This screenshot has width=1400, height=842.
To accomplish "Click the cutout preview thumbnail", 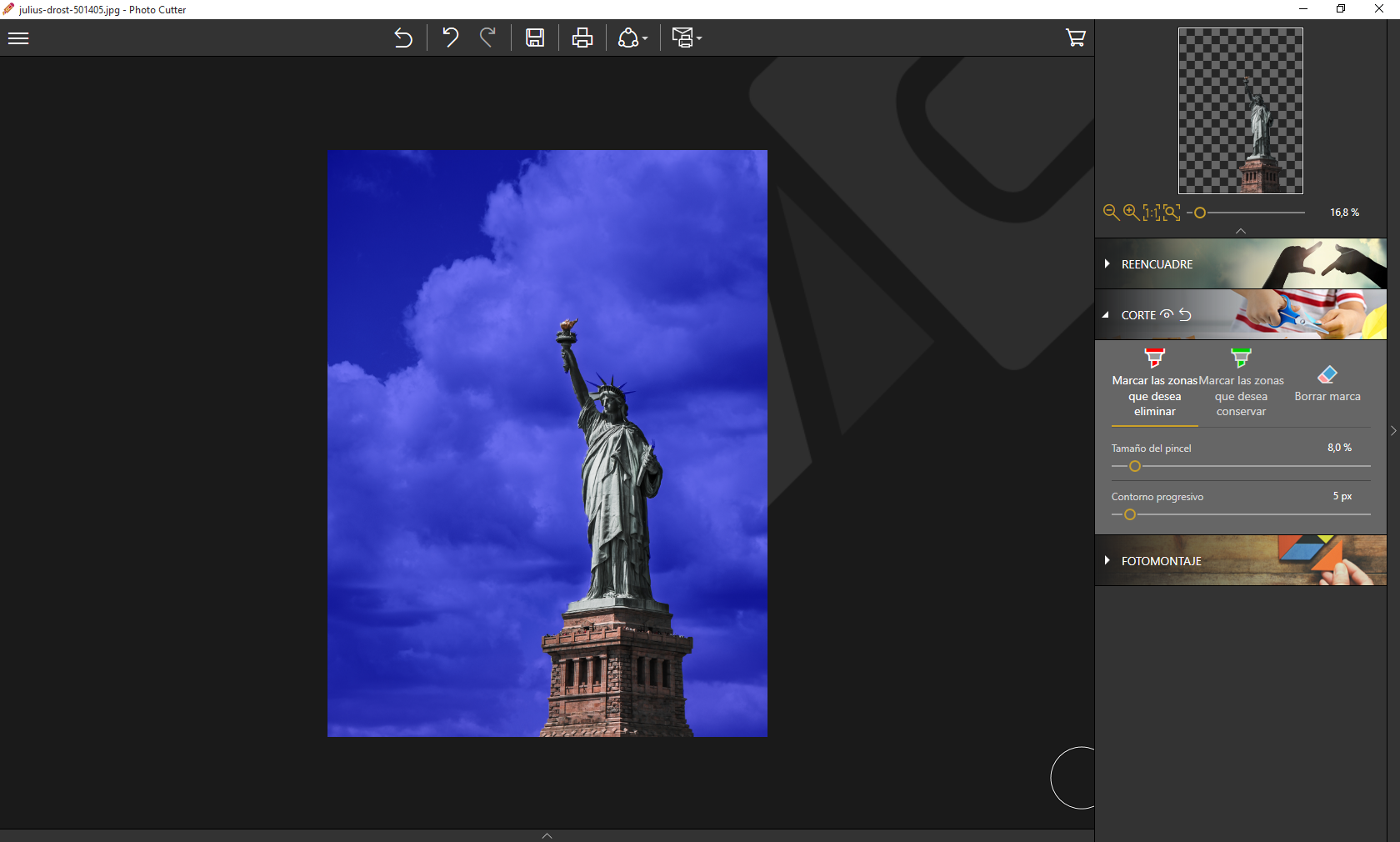I will click(1241, 111).
